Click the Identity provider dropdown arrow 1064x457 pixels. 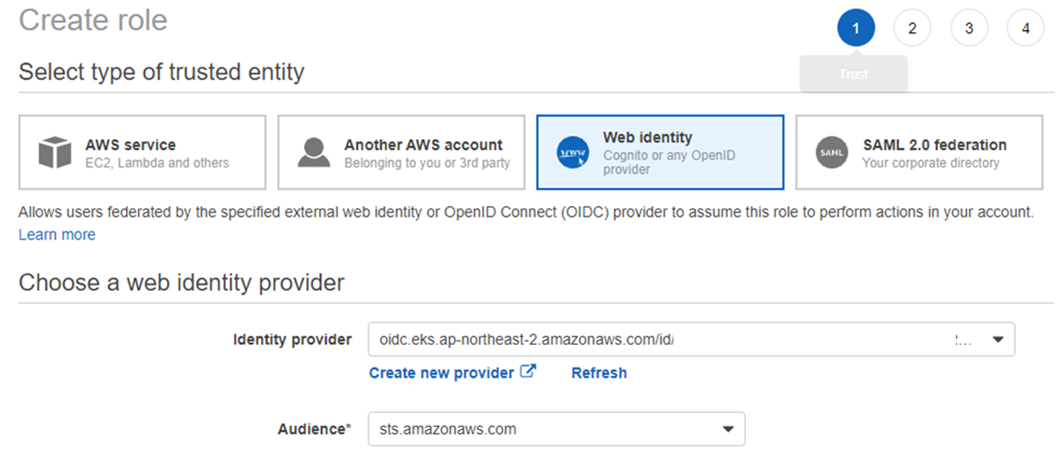(x=998, y=340)
